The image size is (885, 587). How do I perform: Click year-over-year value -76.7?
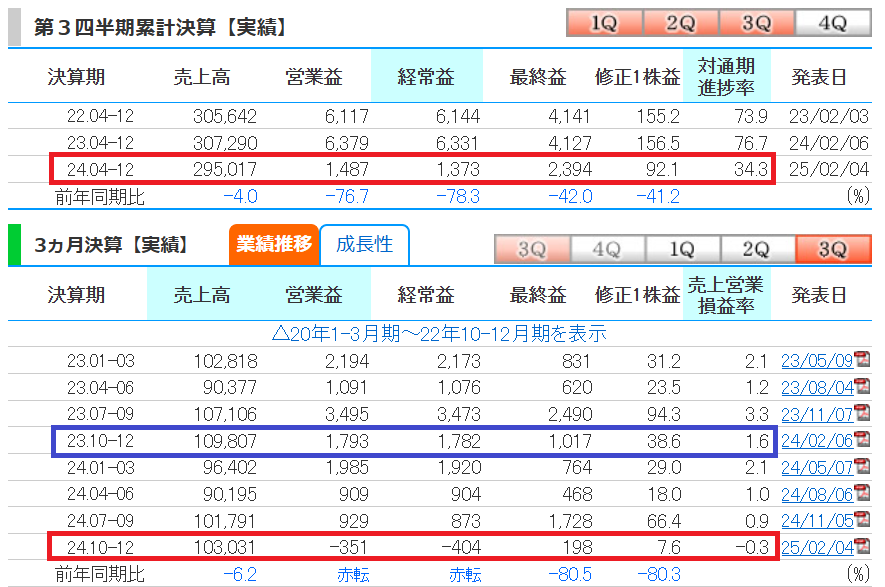click(x=347, y=196)
